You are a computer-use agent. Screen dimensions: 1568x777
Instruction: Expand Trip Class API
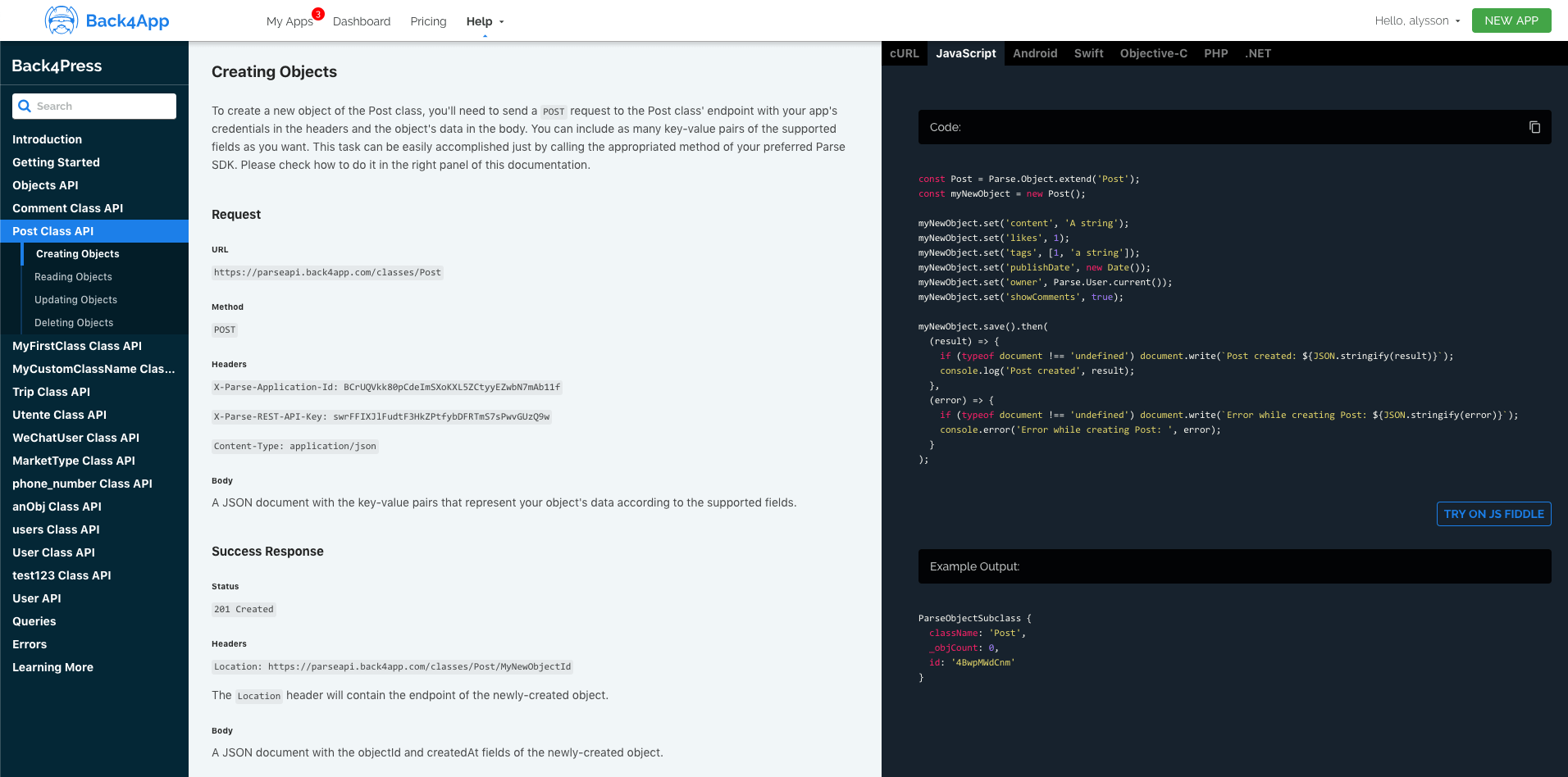[94, 392]
